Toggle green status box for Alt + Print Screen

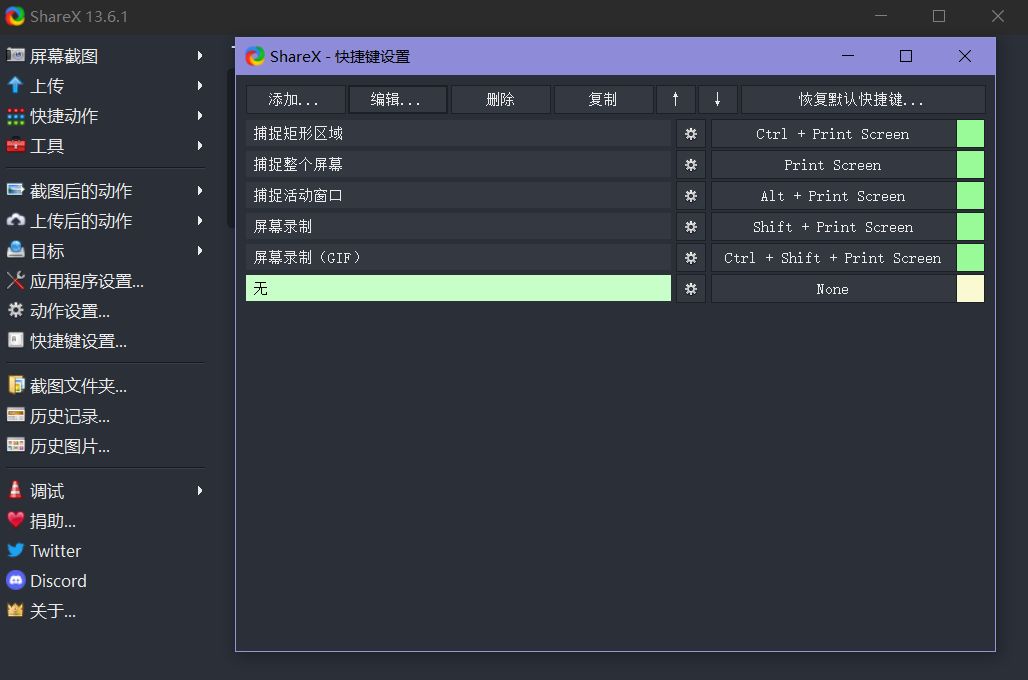click(x=970, y=195)
